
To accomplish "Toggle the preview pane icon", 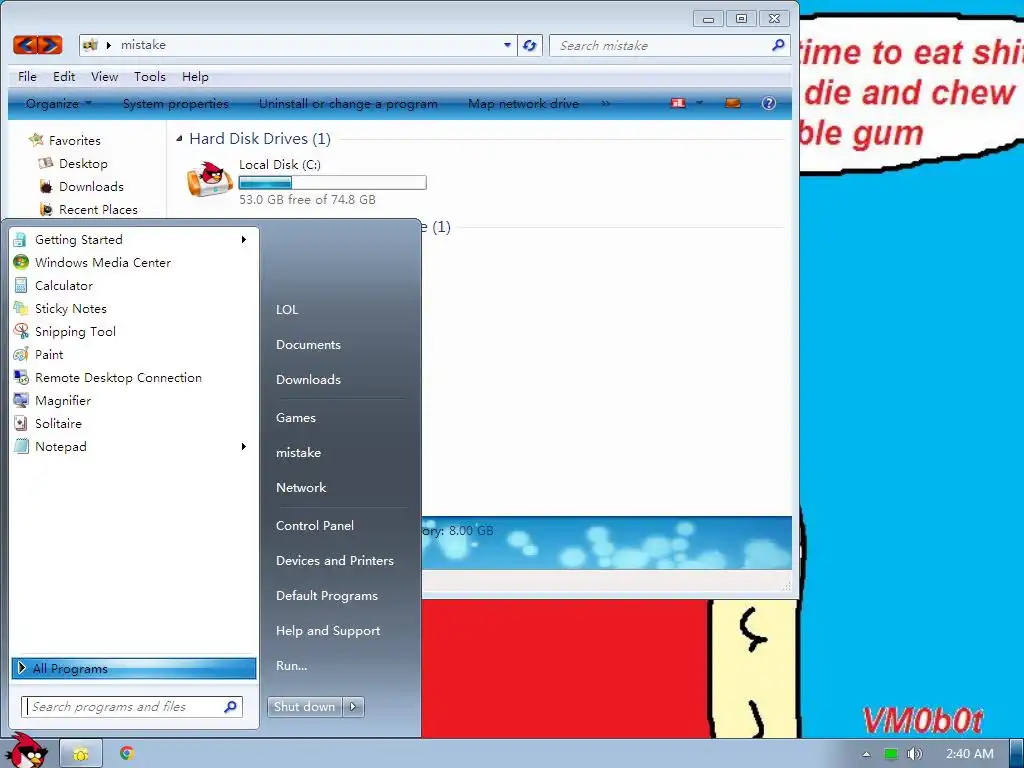I will pyautogui.click(x=733, y=103).
